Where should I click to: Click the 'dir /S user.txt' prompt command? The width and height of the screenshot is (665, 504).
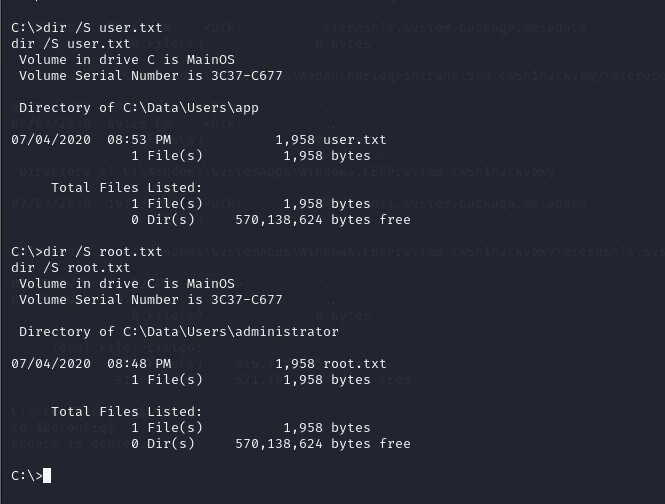coord(103,28)
